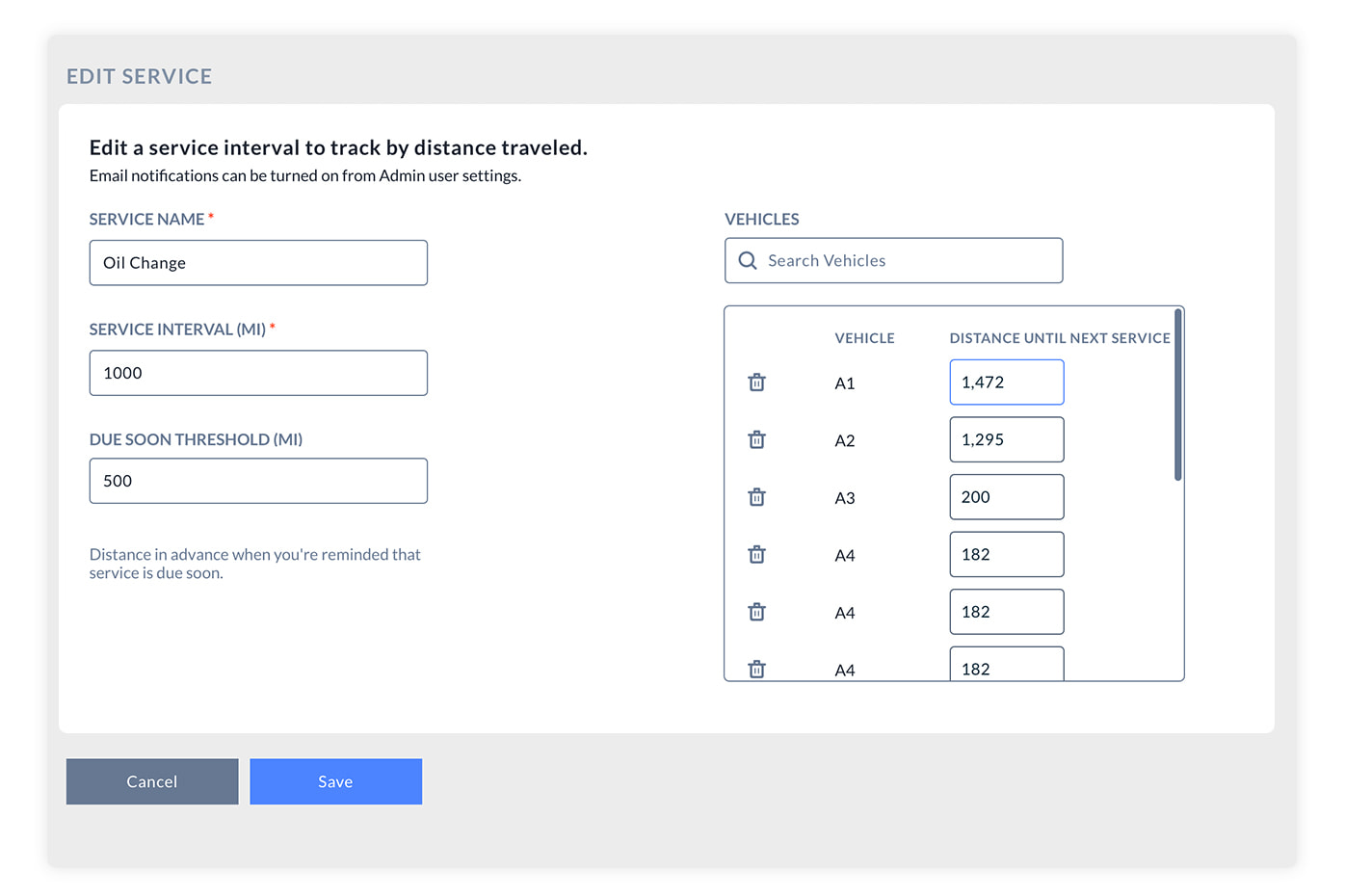The image size is (1345, 896).
Task: Click the Save button
Action: pyautogui.click(x=335, y=781)
